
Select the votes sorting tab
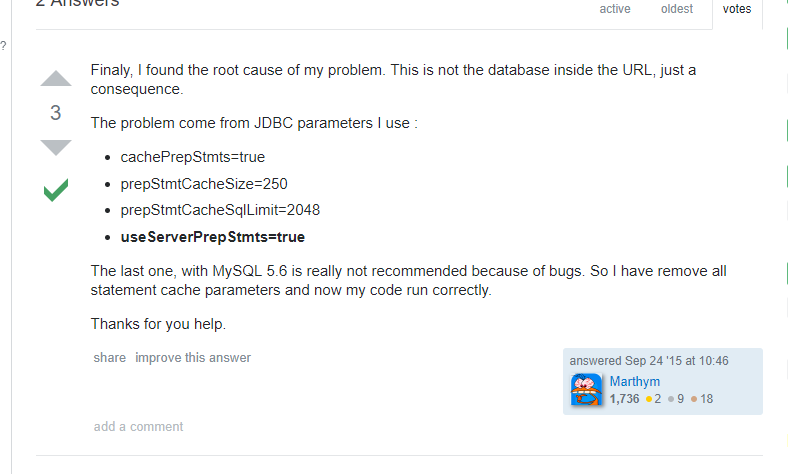pyautogui.click(x=737, y=10)
